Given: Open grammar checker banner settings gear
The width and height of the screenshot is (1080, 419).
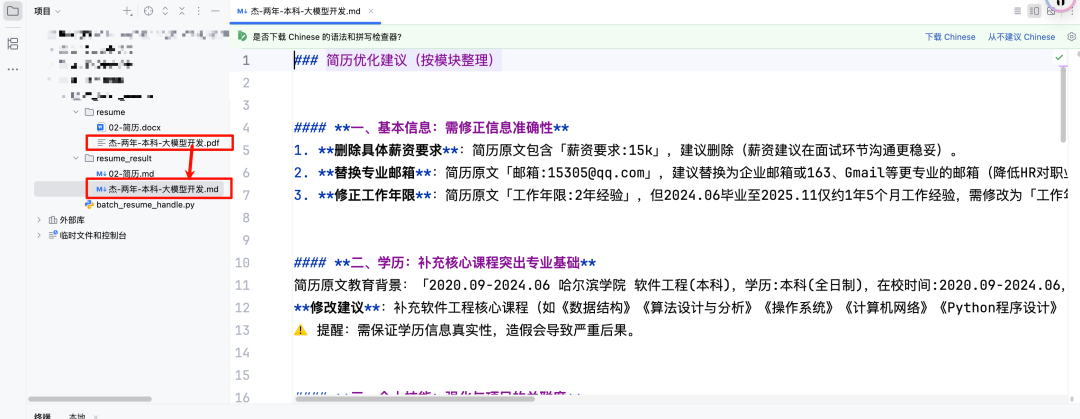Looking at the screenshot, I should click(1071, 37).
